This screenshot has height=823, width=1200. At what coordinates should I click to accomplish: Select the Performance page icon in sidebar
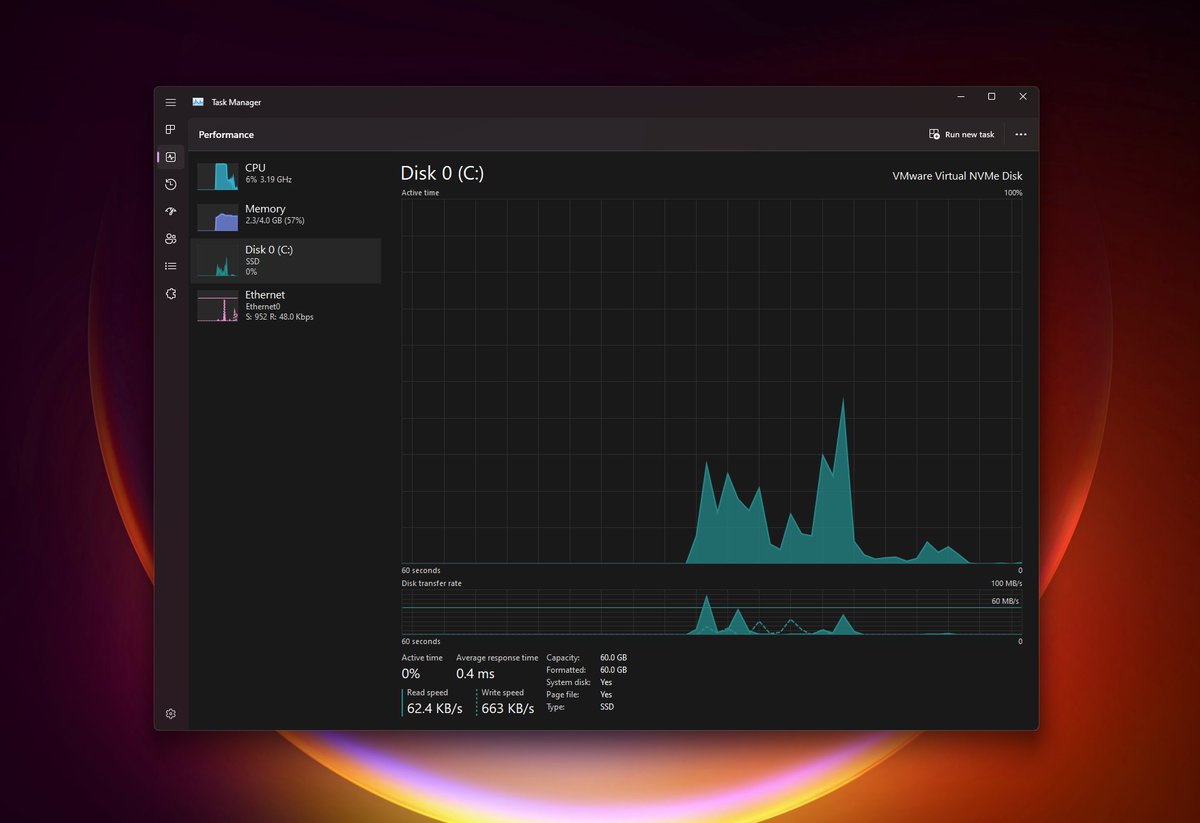(x=171, y=157)
